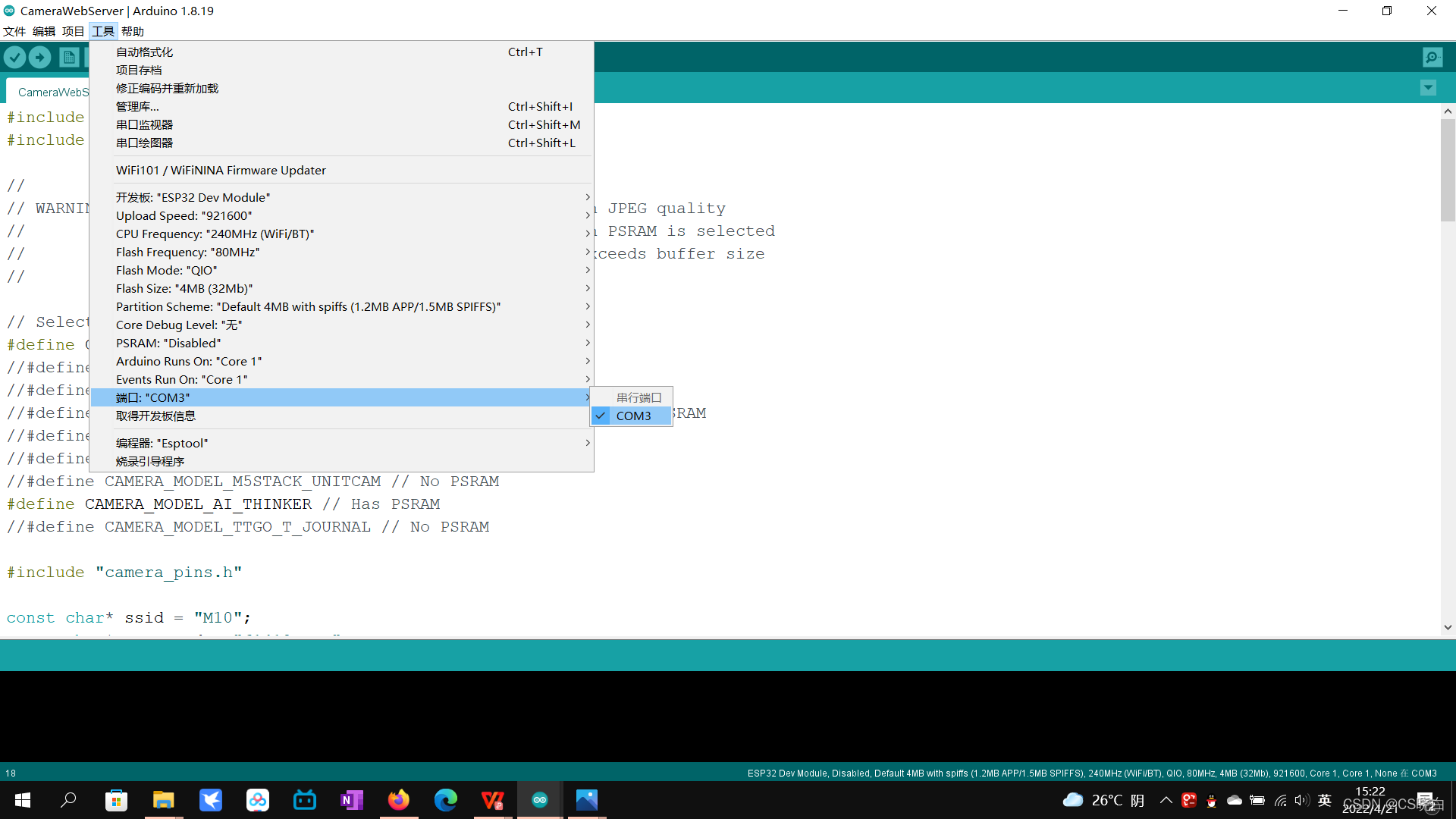1456x819 pixels.
Task: Open the 文件 menu
Action: click(x=14, y=31)
